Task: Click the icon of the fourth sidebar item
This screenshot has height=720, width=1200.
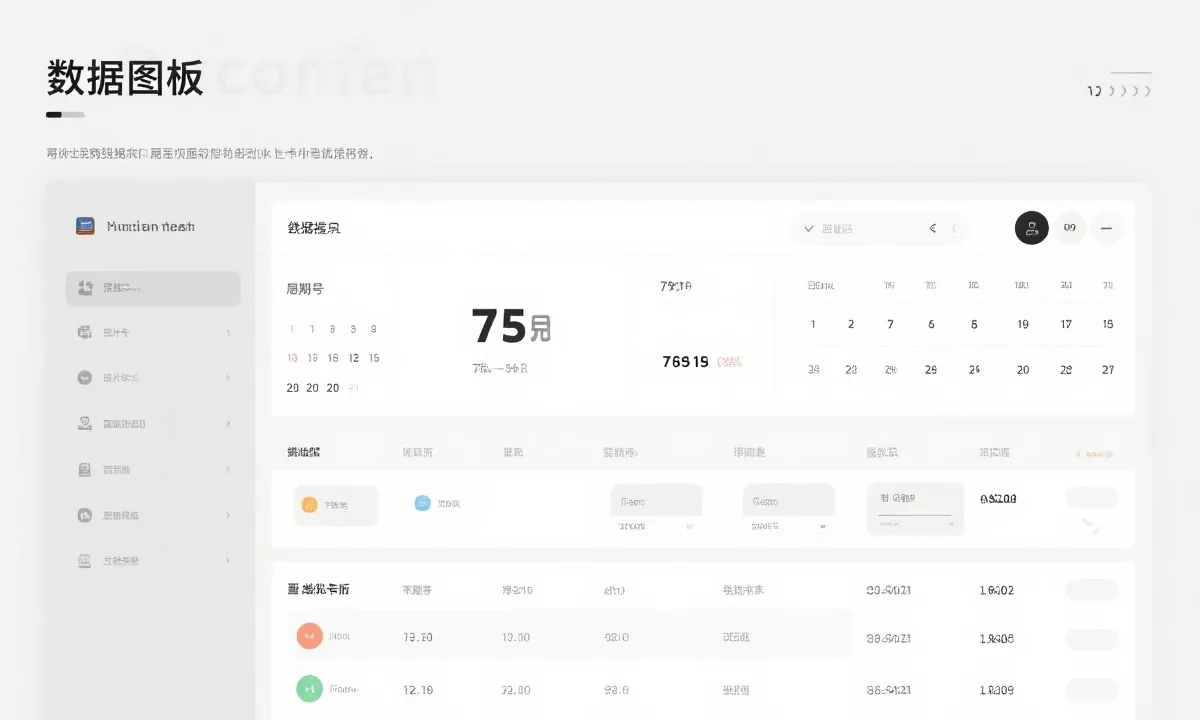Action: point(85,424)
